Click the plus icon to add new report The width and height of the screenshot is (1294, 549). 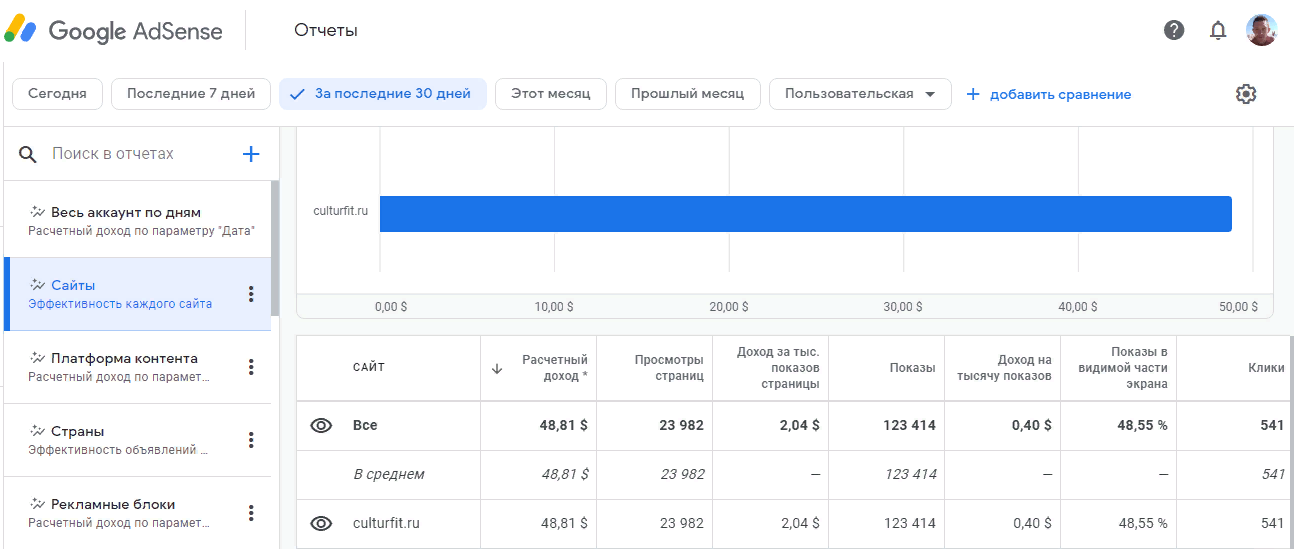pos(251,154)
